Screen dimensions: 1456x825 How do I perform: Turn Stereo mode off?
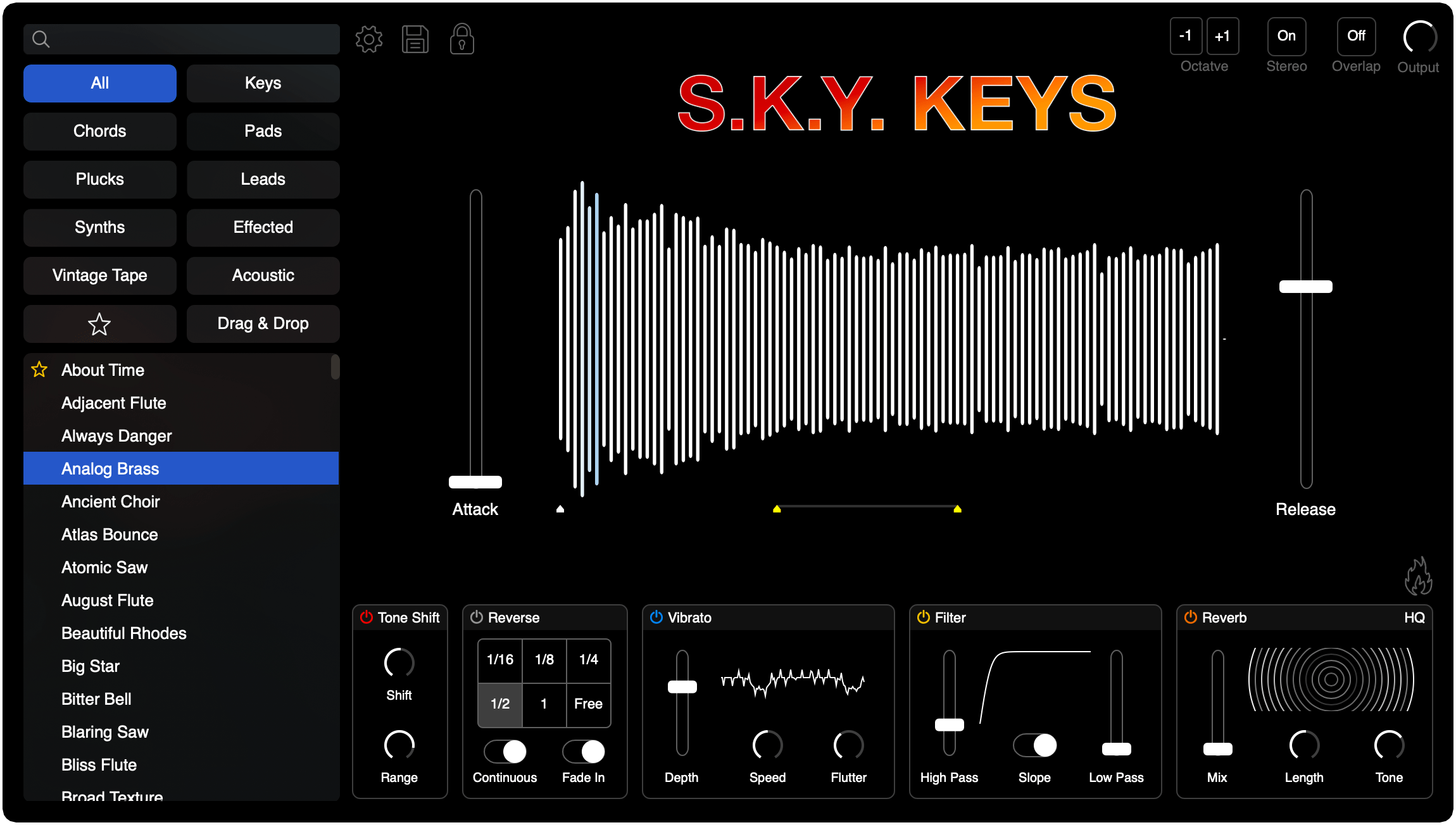[x=1286, y=36]
